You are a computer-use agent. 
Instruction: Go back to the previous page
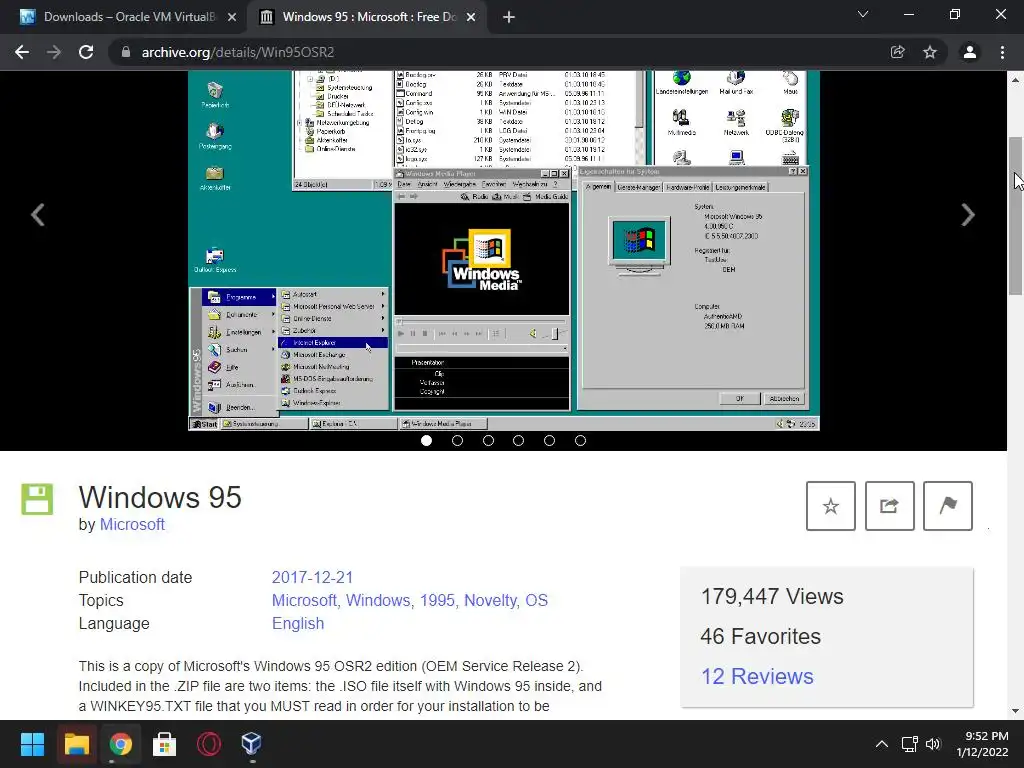pyautogui.click(x=22, y=52)
